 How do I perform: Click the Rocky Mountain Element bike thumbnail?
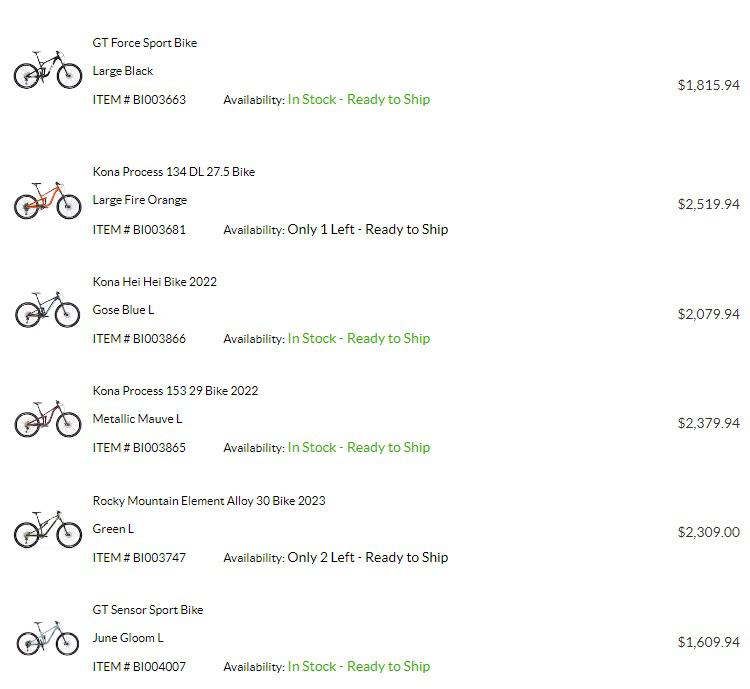click(x=48, y=529)
